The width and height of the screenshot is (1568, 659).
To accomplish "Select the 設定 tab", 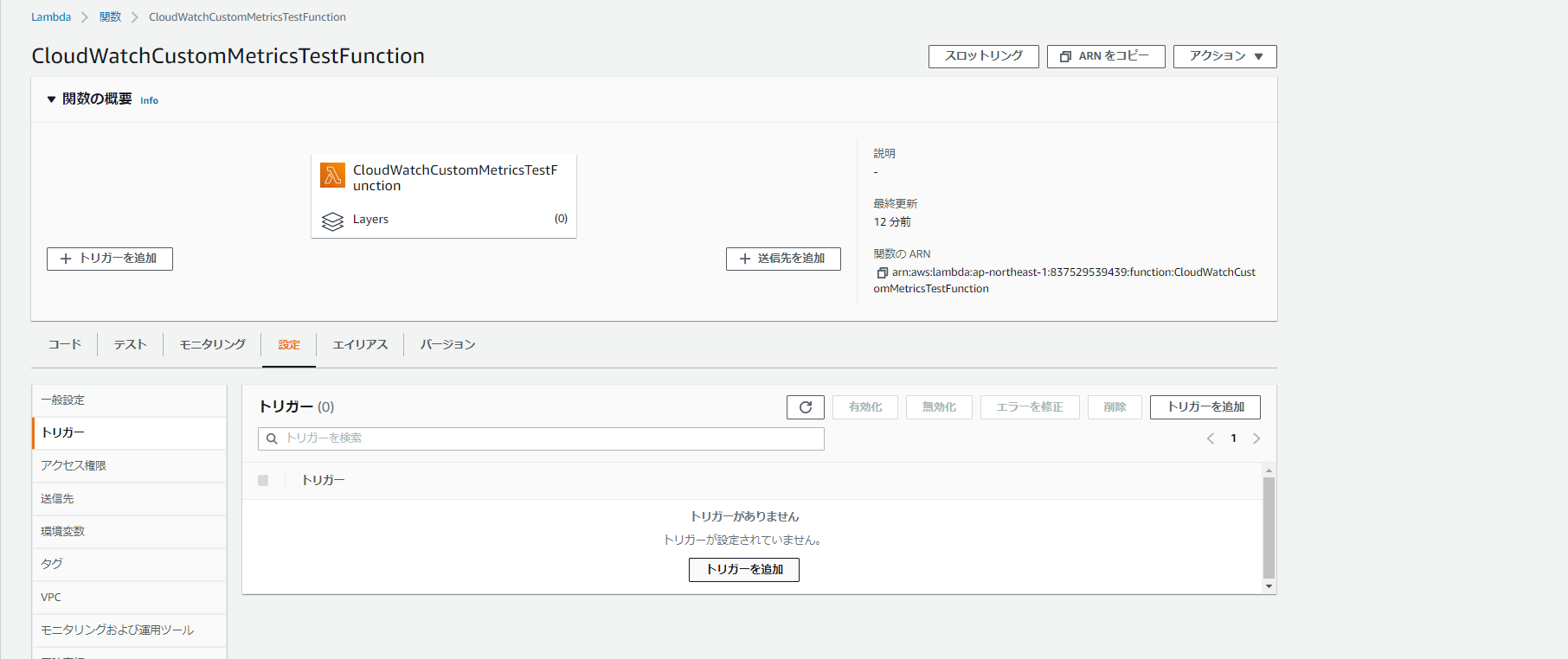I will pos(289,344).
